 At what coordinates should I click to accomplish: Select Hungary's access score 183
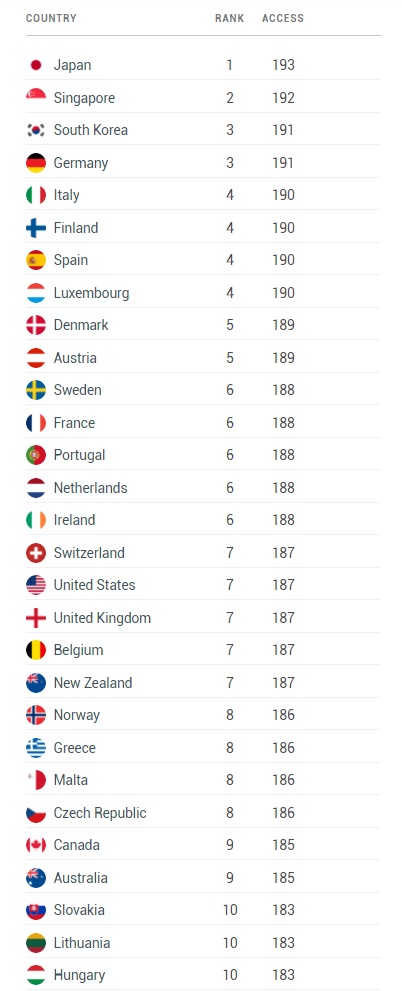pyautogui.click(x=284, y=975)
